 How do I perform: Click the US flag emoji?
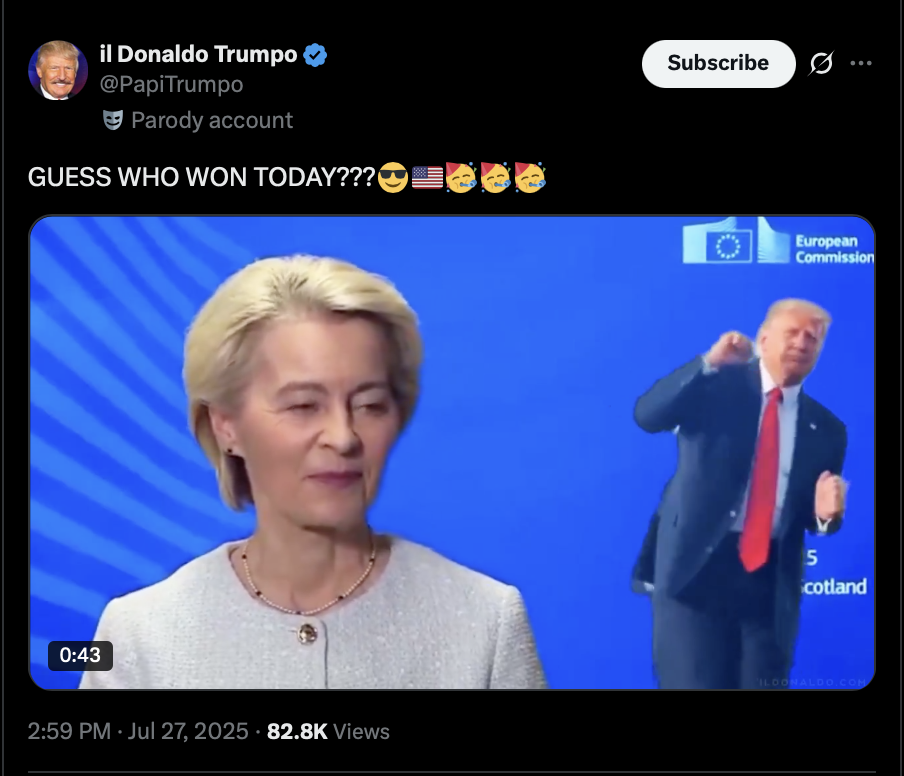pos(427,177)
